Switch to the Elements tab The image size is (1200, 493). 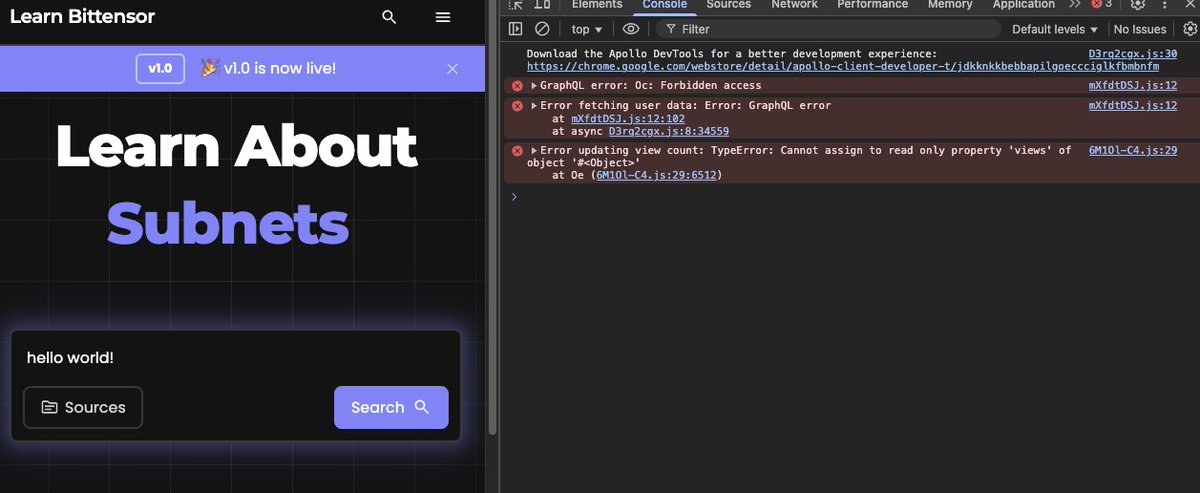(597, 5)
